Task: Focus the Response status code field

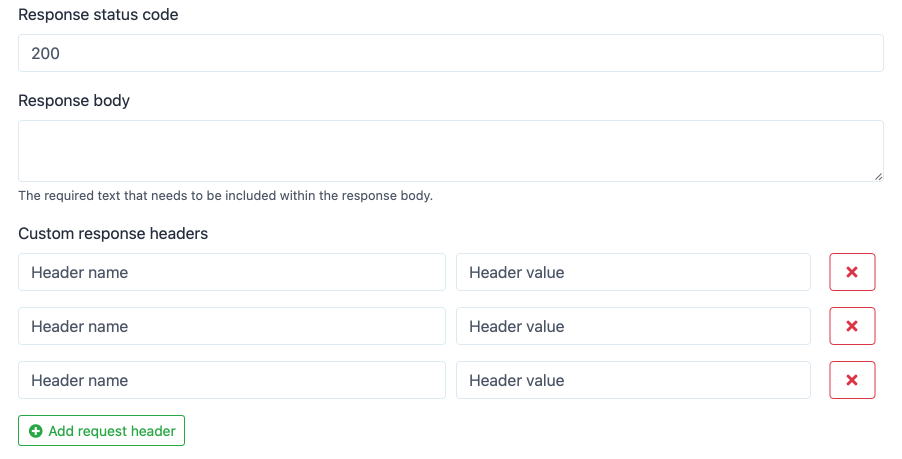Action: click(x=450, y=54)
